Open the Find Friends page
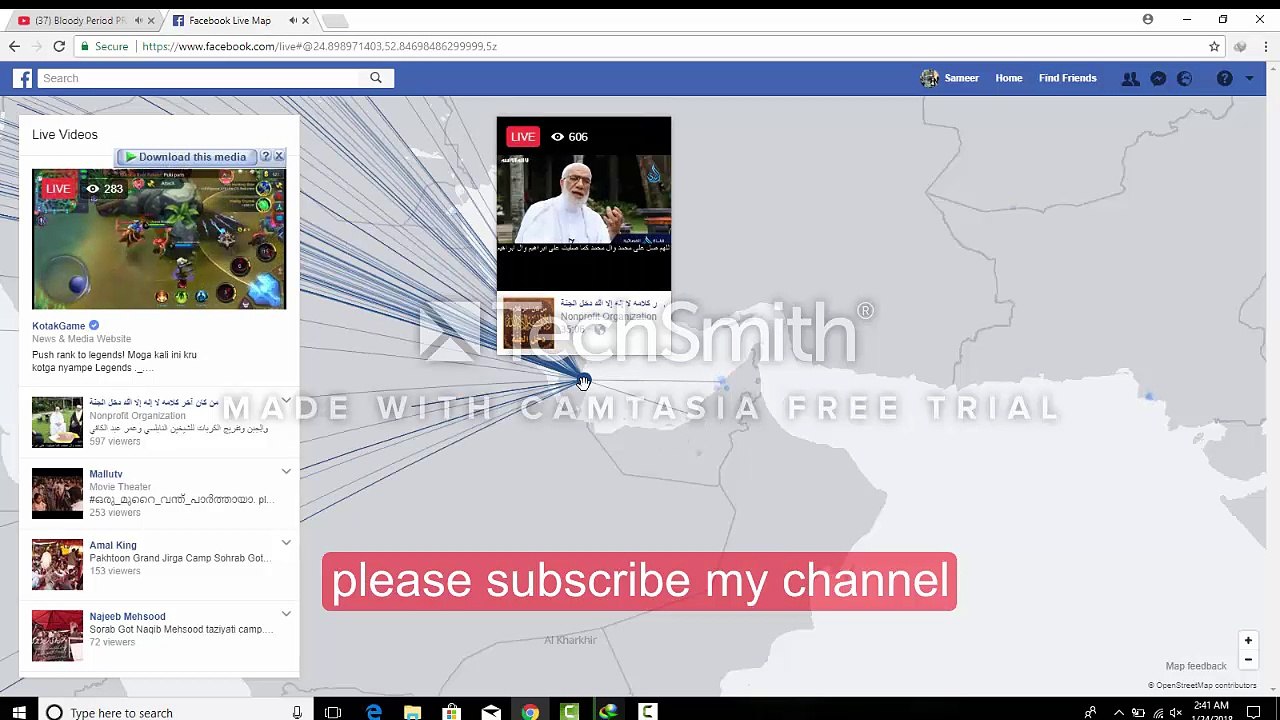 pyautogui.click(x=1067, y=78)
